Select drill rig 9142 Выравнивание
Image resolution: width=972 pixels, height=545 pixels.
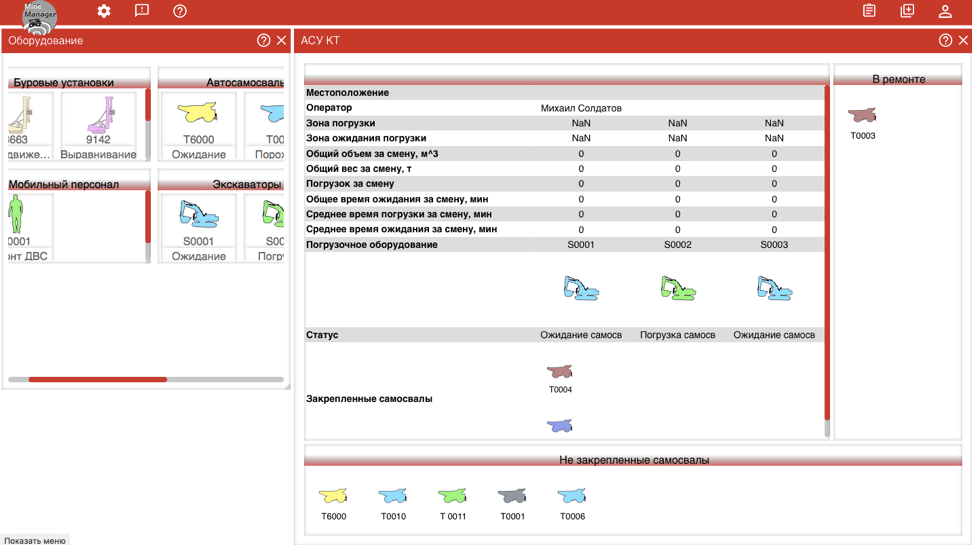(99, 126)
